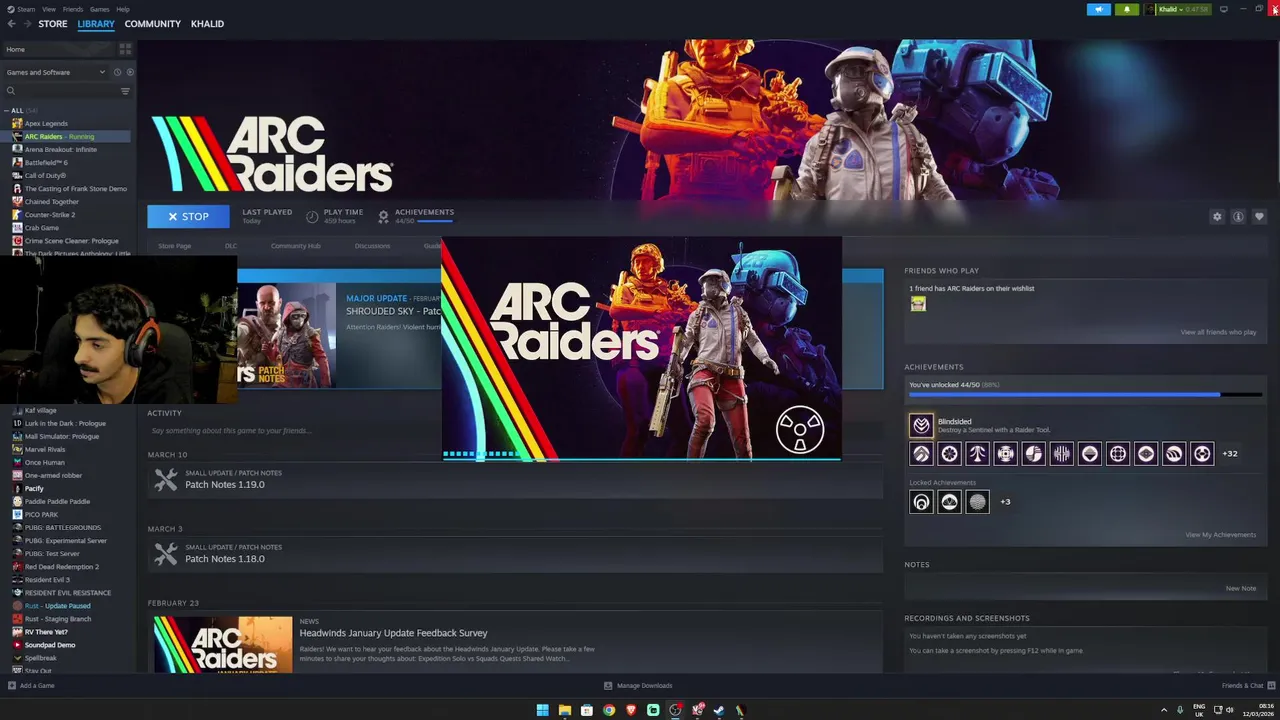Open the Community Hub link
The image size is (1280, 720).
tap(295, 246)
